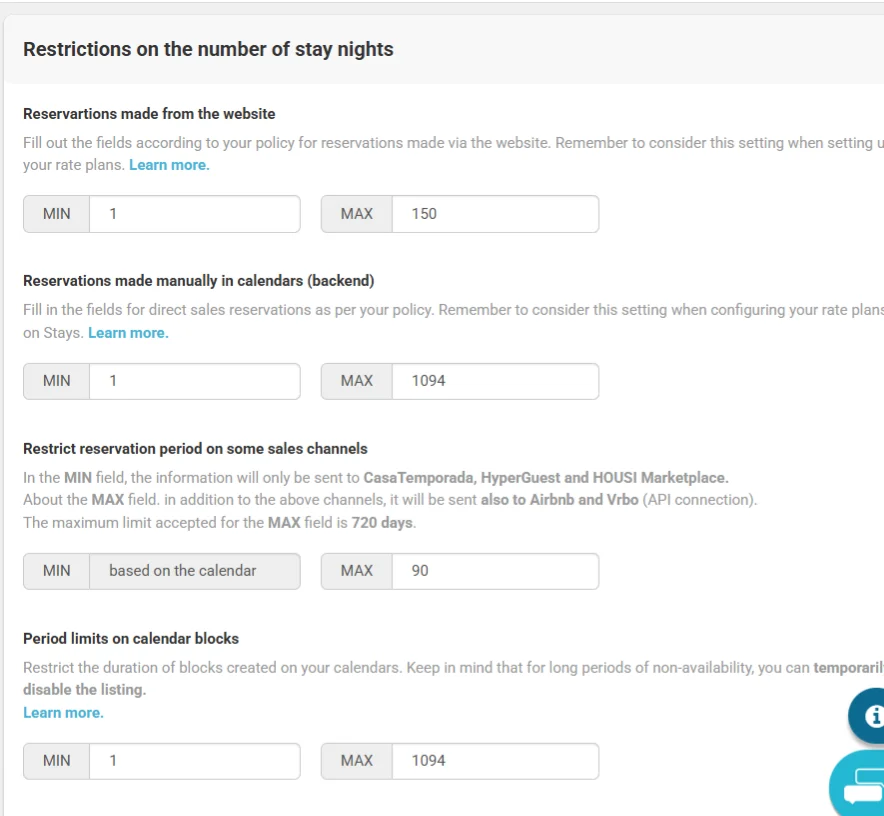
Task: Click 'Period limits on calendar blocks' heading
Action: (131, 638)
